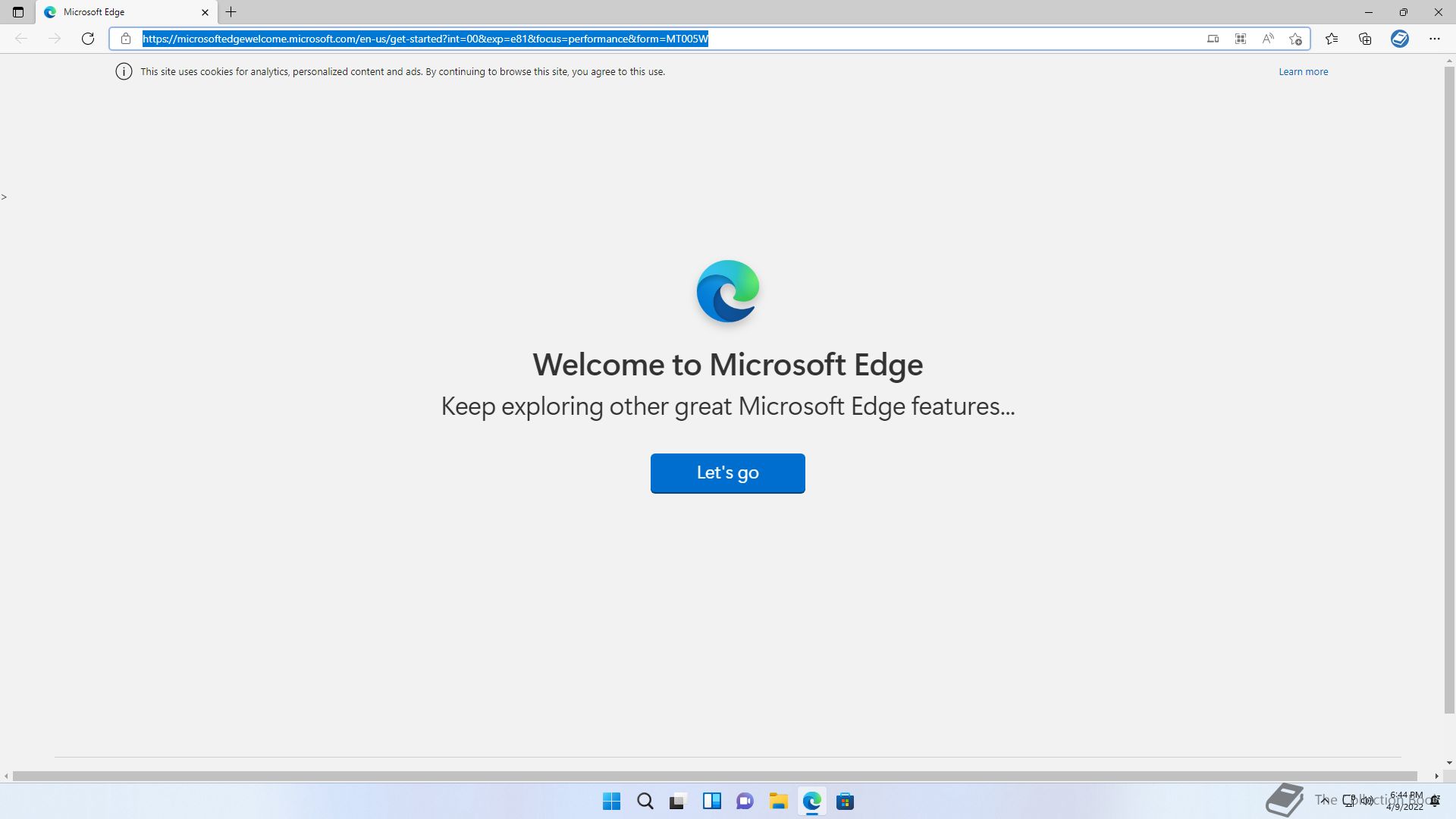Open a new tab with plus button
The height and width of the screenshot is (819, 1456).
[231, 12]
